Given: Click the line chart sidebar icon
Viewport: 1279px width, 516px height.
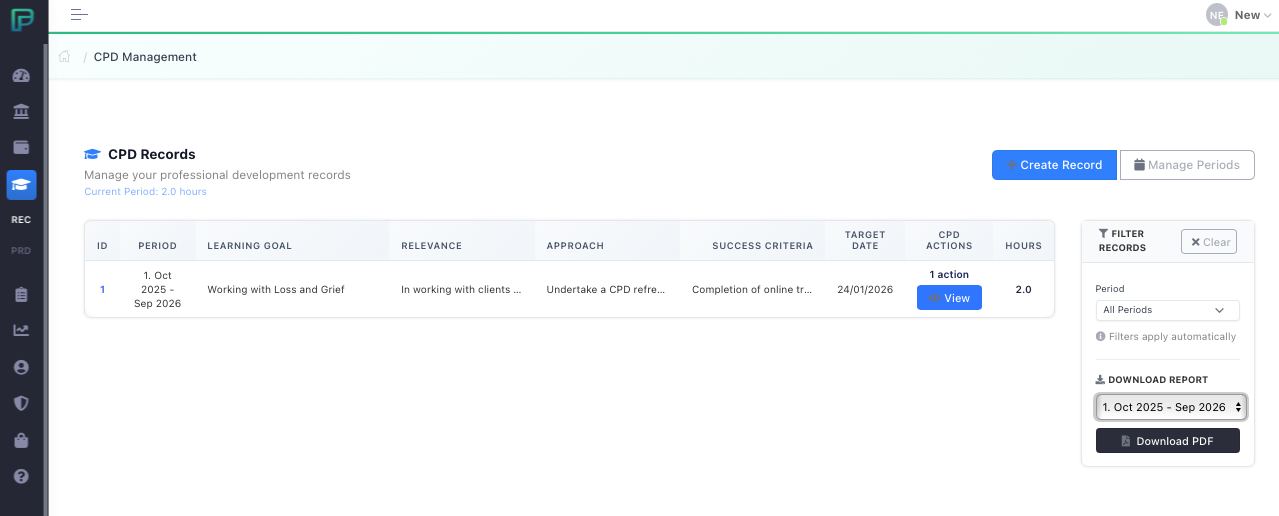Looking at the screenshot, I should click(21, 331).
